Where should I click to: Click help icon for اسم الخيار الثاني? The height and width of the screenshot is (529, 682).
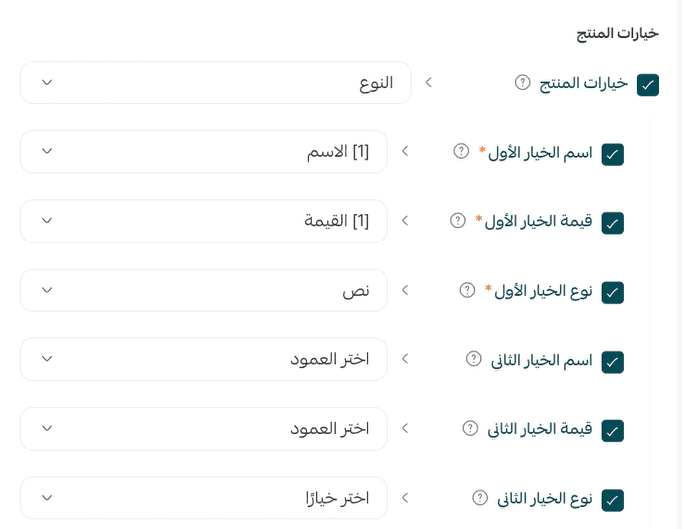click(474, 359)
